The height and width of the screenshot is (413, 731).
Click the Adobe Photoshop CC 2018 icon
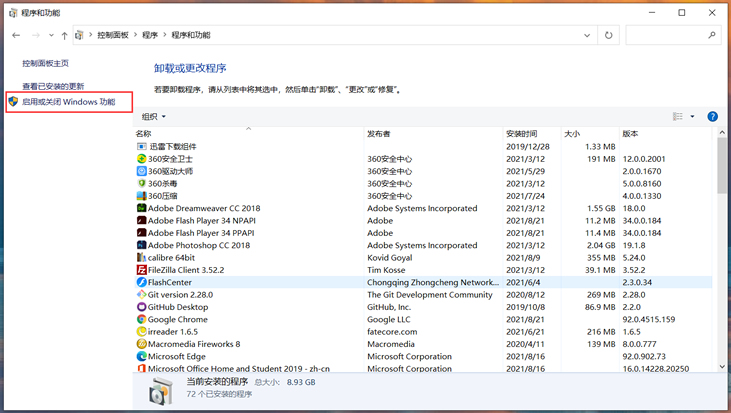142,245
